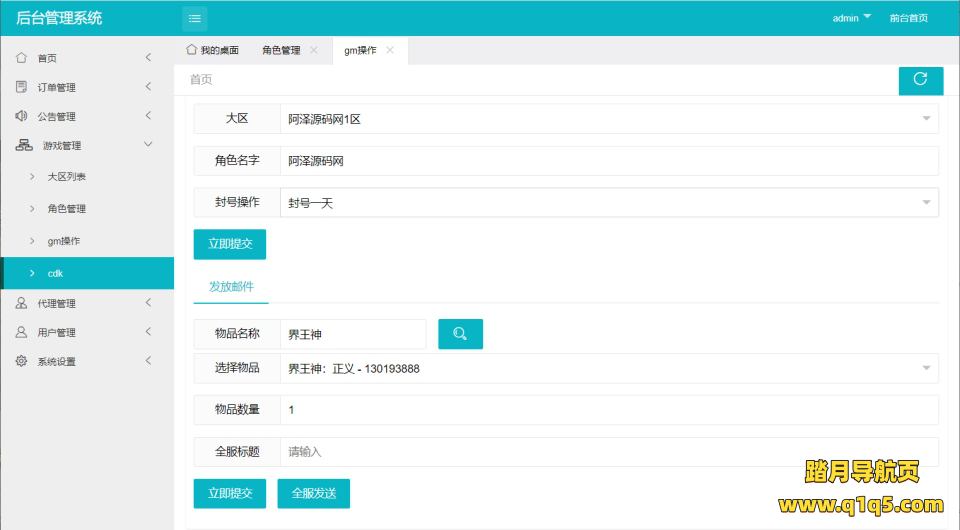Expand 代理管理 in the sidebar
This screenshot has height=530, width=960.
pyautogui.click(x=56, y=303)
